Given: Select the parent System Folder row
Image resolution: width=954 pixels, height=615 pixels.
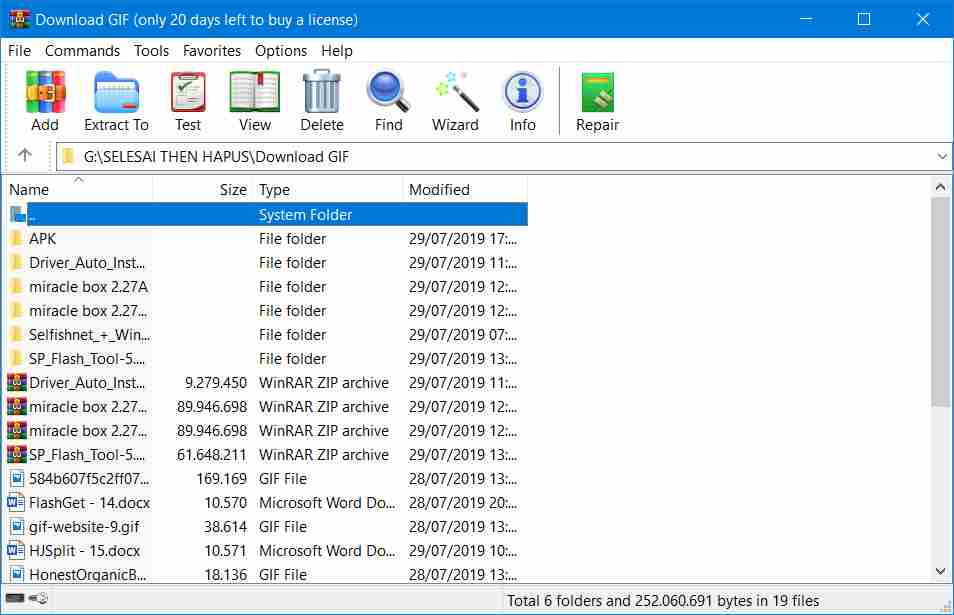Looking at the screenshot, I should click(267, 214).
